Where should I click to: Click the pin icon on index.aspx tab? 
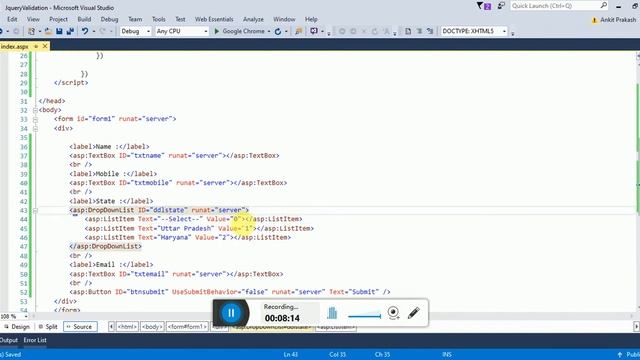tap(36, 47)
